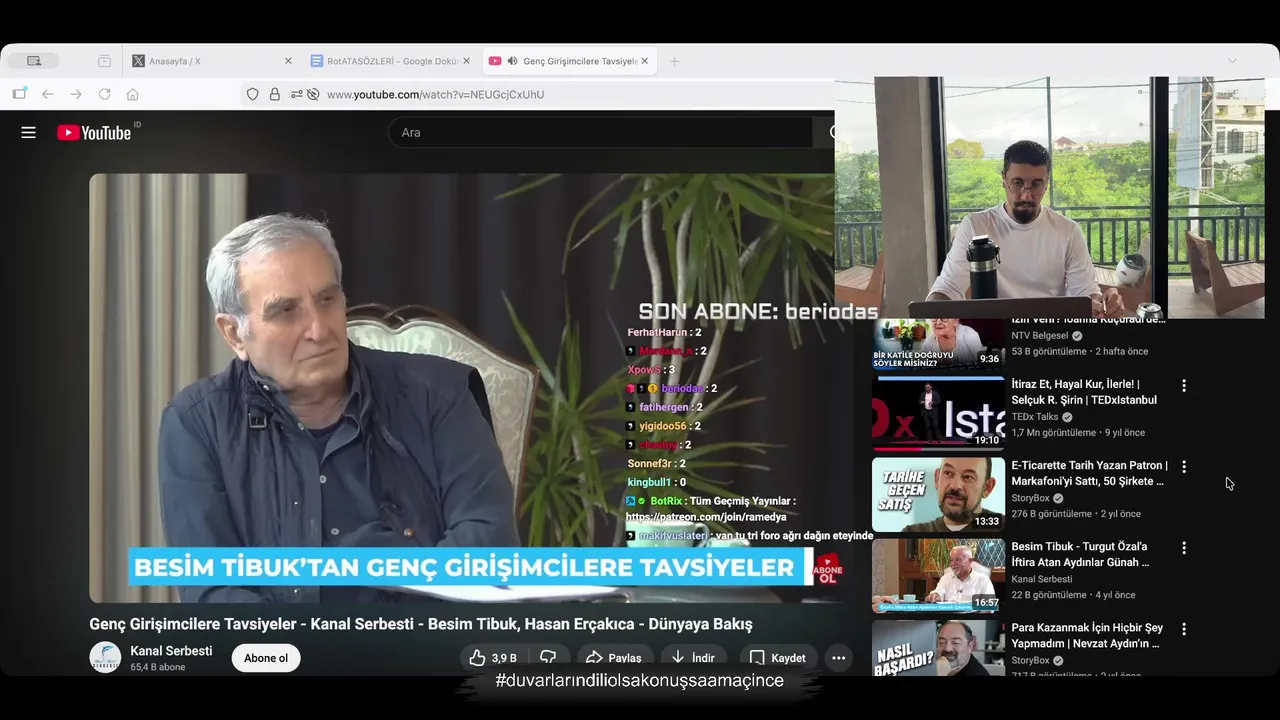Open the site permissions icon in address bar
This screenshot has width=1280, height=720.
click(297, 94)
